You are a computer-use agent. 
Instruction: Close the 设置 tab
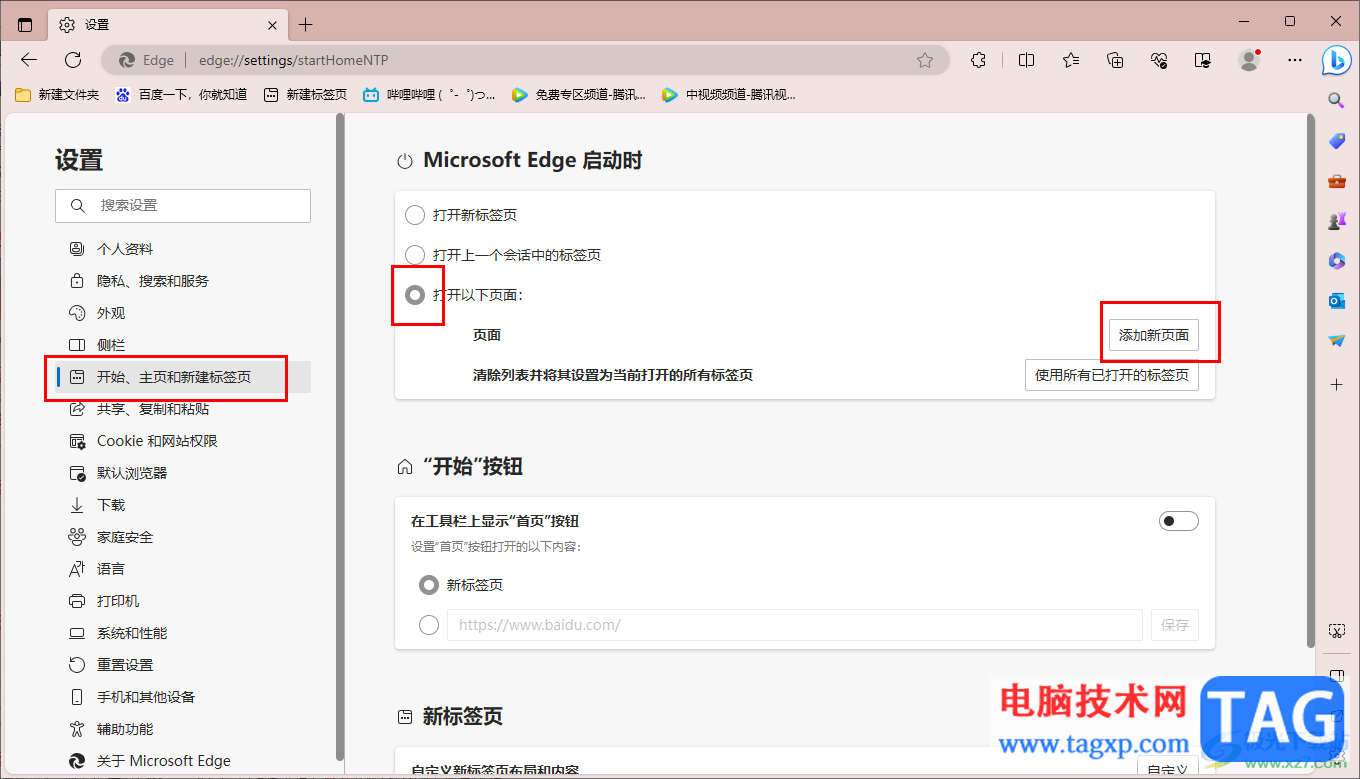[x=273, y=24]
